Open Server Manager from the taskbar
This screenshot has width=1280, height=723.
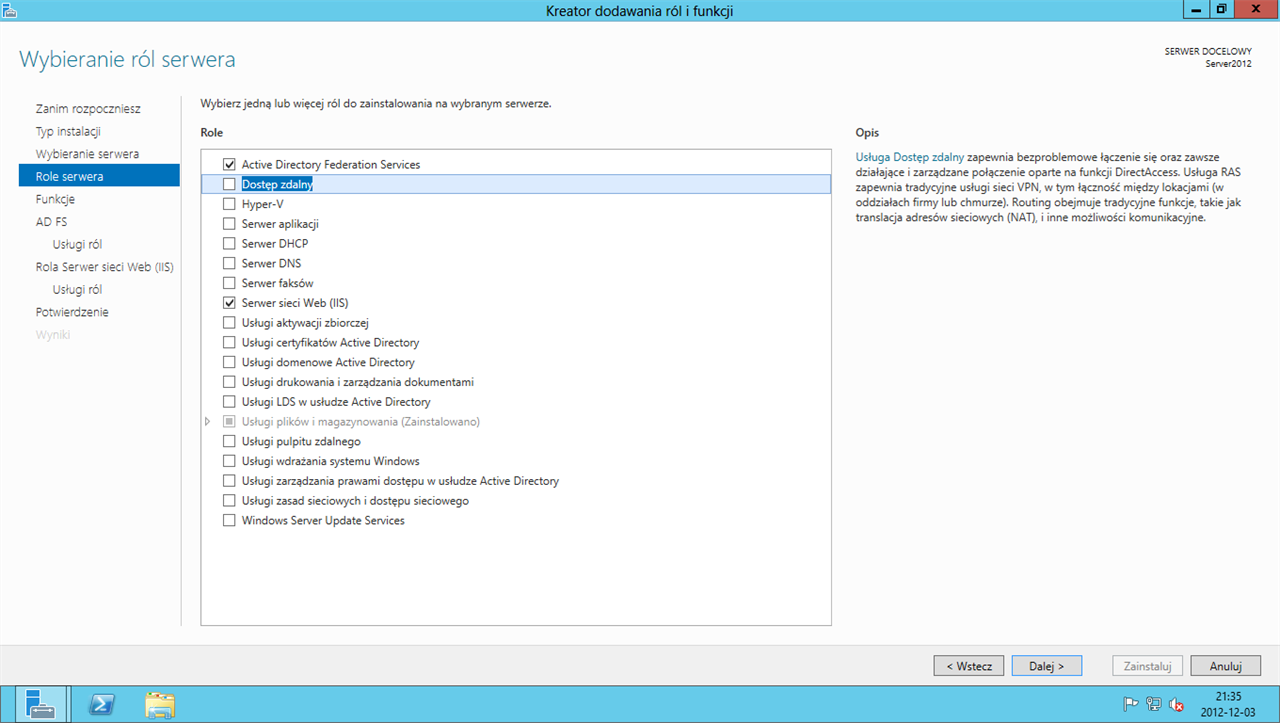coord(41,704)
